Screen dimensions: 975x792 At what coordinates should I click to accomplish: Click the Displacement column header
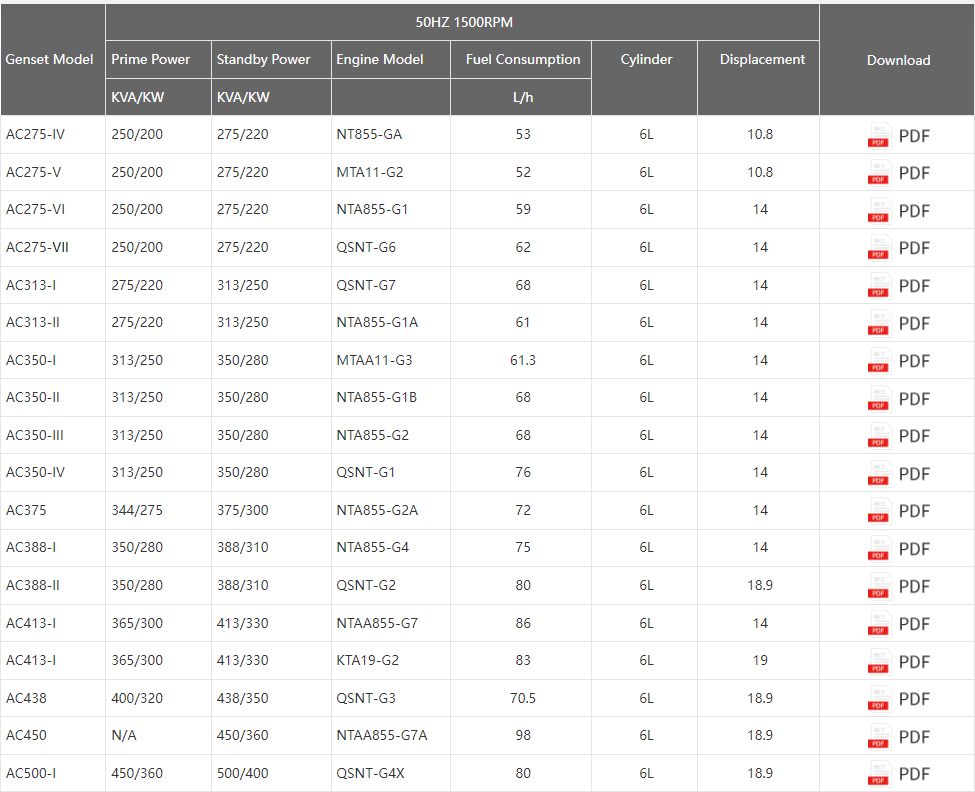click(759, 78)
